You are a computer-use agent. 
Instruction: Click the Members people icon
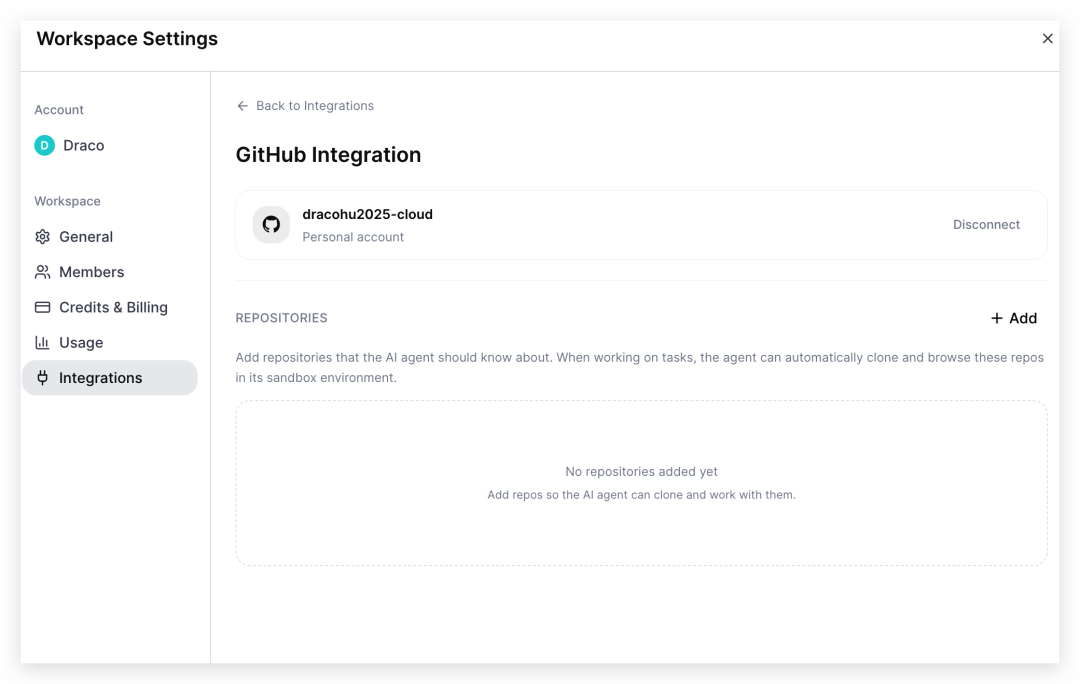pos(43,272)
